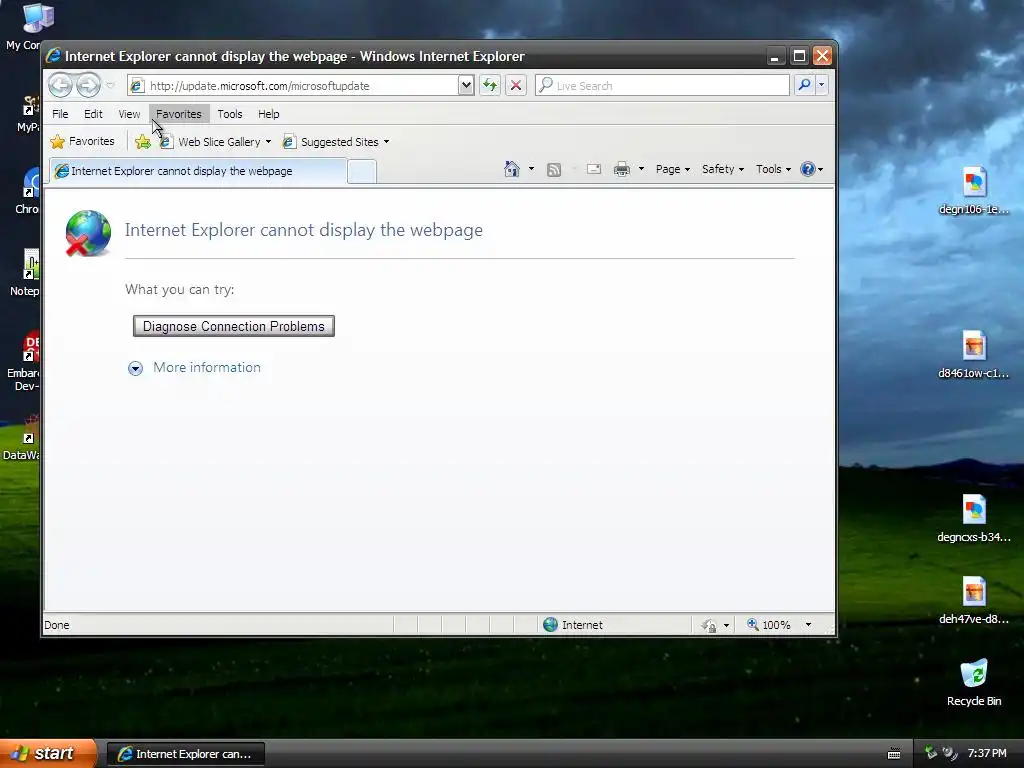The width and height of the screenshot is (1024, 768).
Task: Click the 100% zoom level button
Action: coord(769,625)
